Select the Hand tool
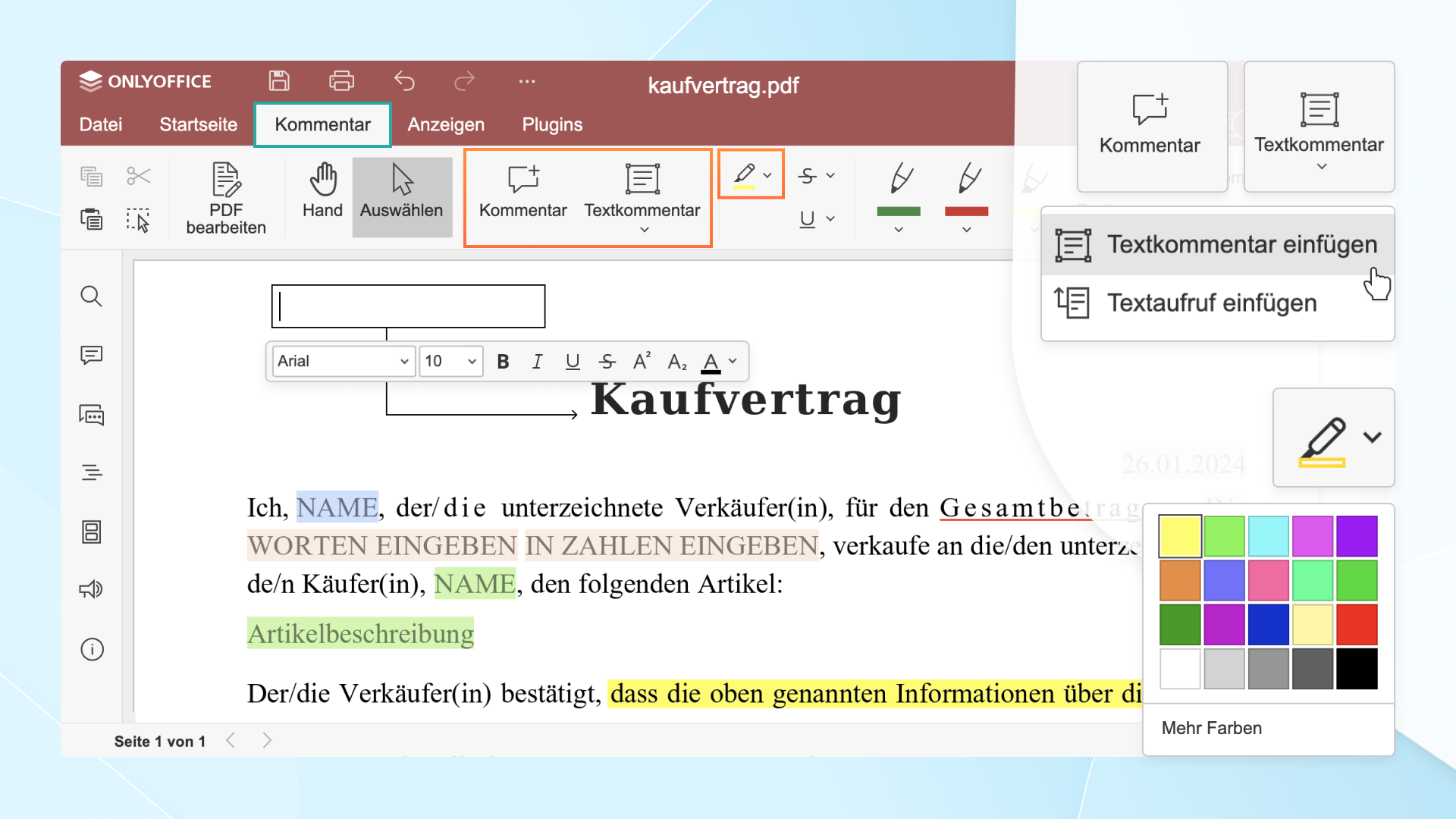 click(322, 191)
